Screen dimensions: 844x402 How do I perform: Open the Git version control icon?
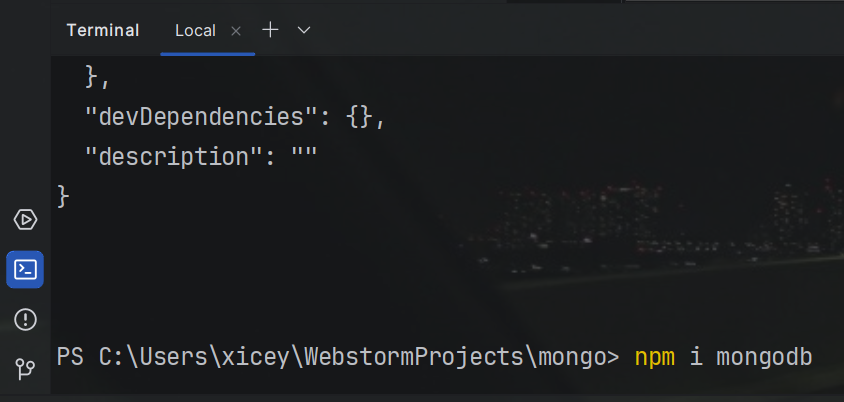click(x=25, y=369)
